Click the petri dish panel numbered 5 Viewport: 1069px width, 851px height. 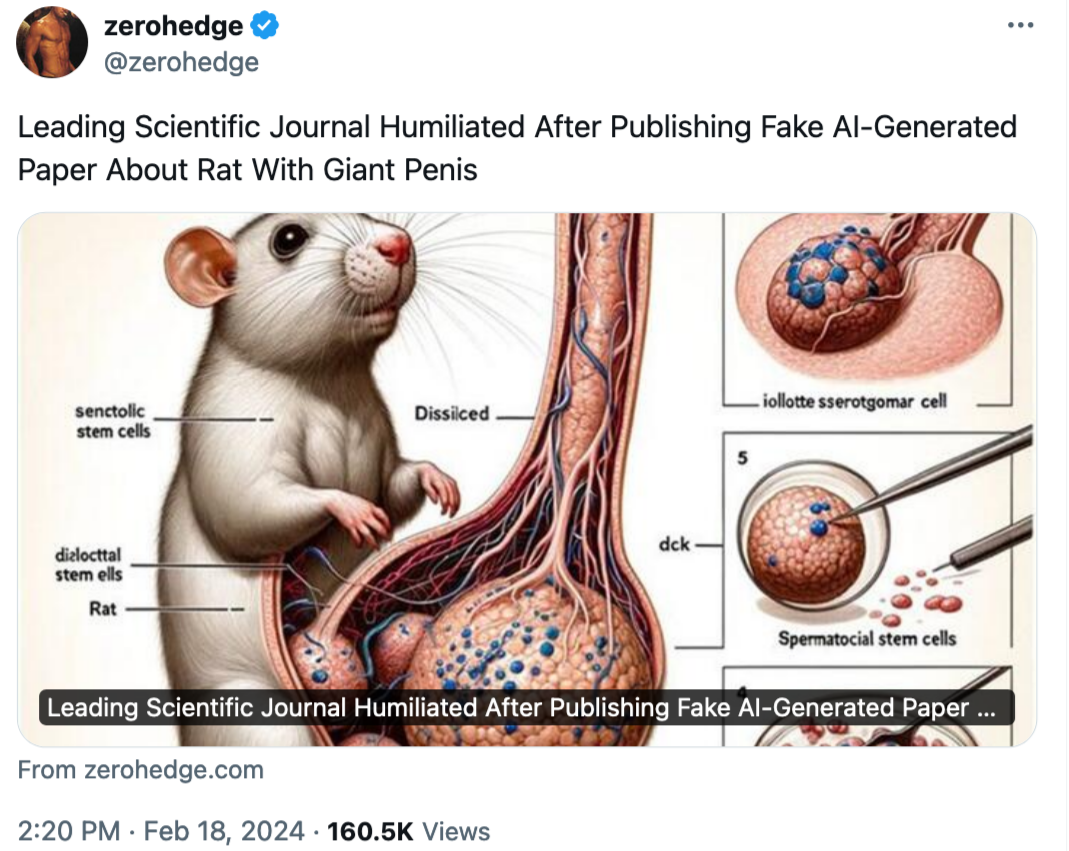click(867, 540)
